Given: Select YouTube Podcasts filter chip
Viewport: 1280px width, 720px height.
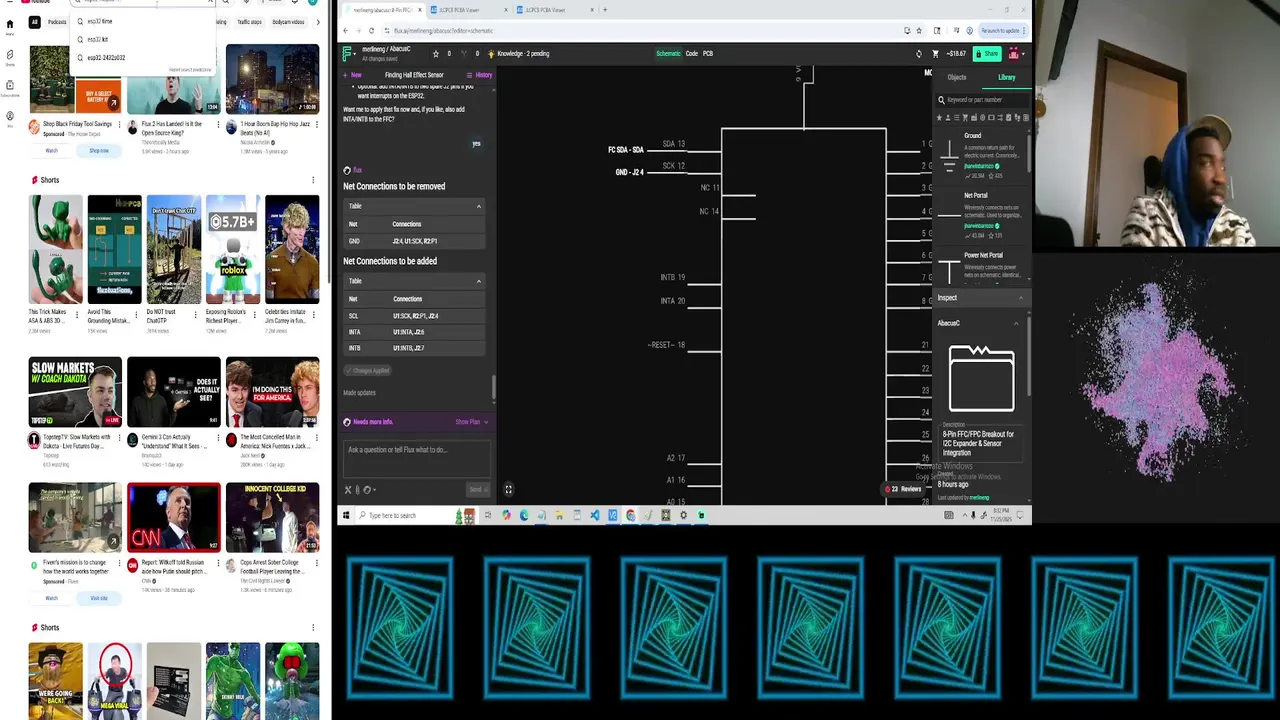Looking at the screenshot, I should [57, 21].
